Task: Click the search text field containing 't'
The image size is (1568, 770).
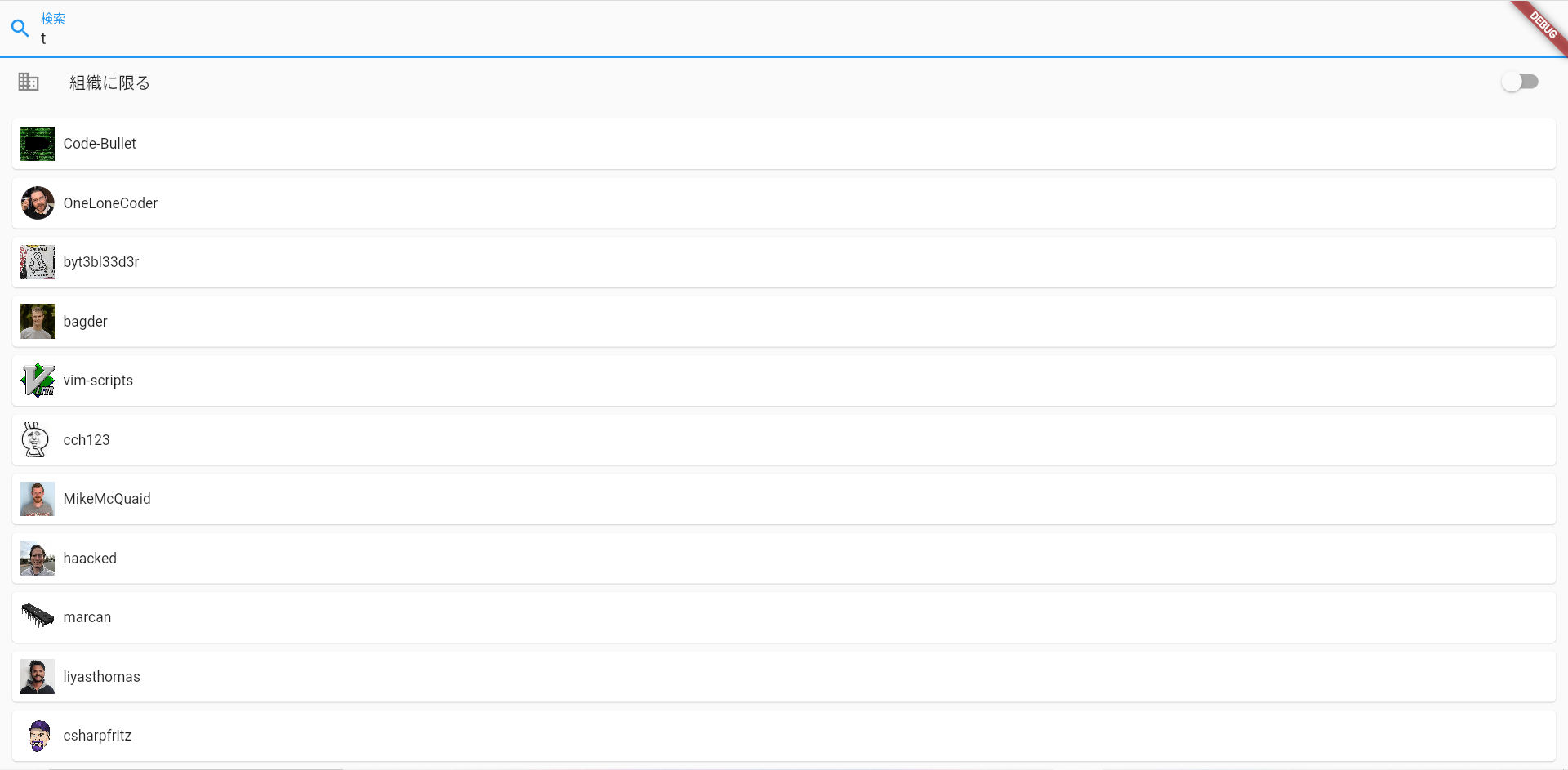Action: 735,38
